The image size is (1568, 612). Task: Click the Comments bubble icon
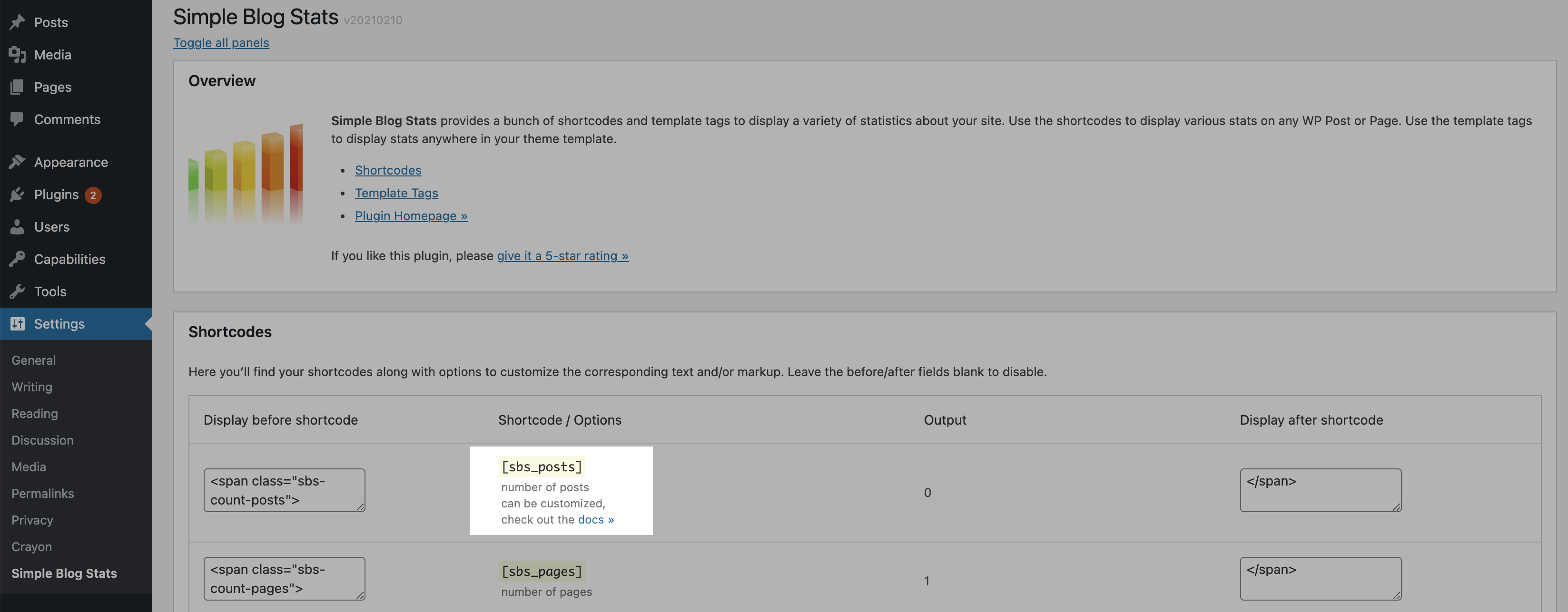click(17, 119)
